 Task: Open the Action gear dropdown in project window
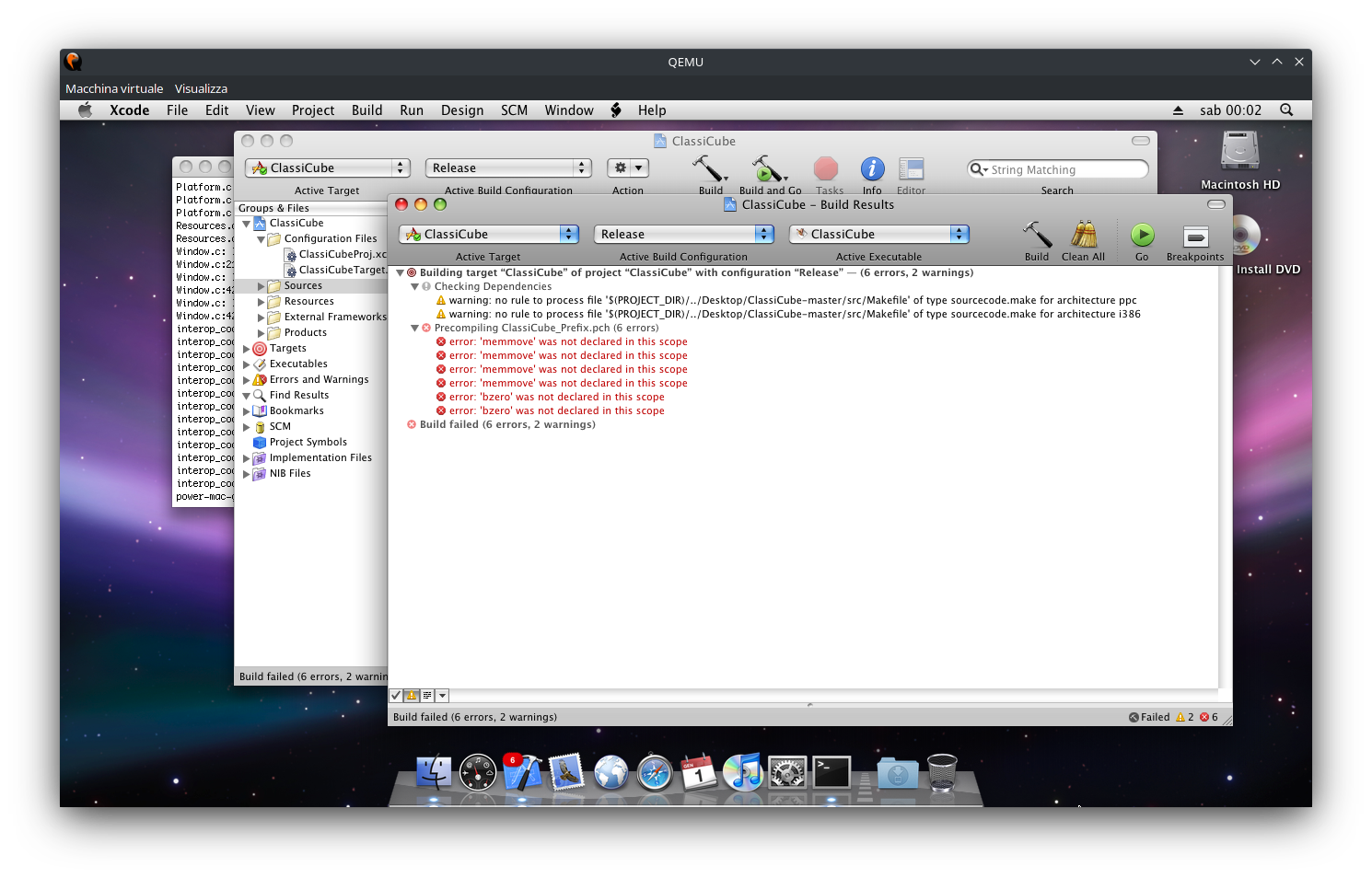click(628, 168)
